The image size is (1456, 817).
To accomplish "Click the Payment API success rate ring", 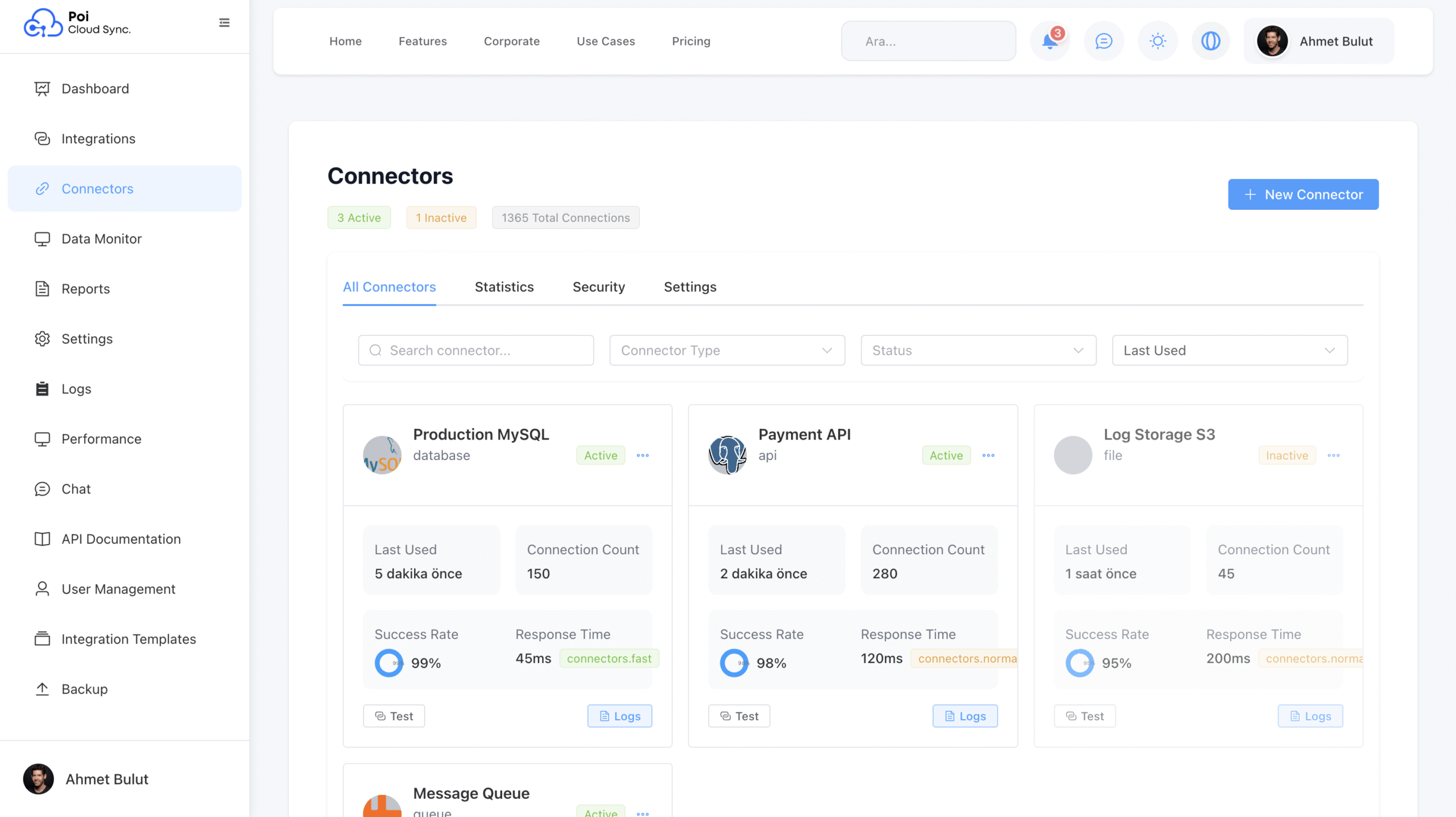I will (734, 663).
